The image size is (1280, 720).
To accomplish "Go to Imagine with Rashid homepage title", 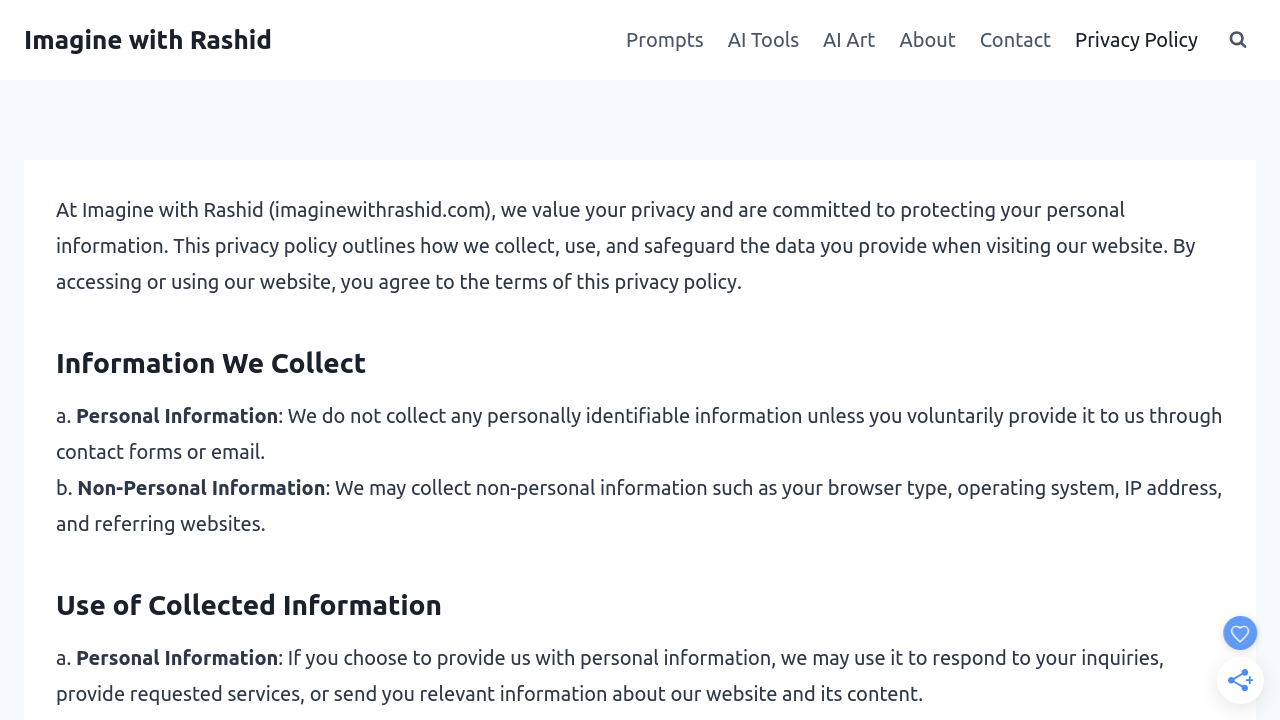I will pos(148,40).
